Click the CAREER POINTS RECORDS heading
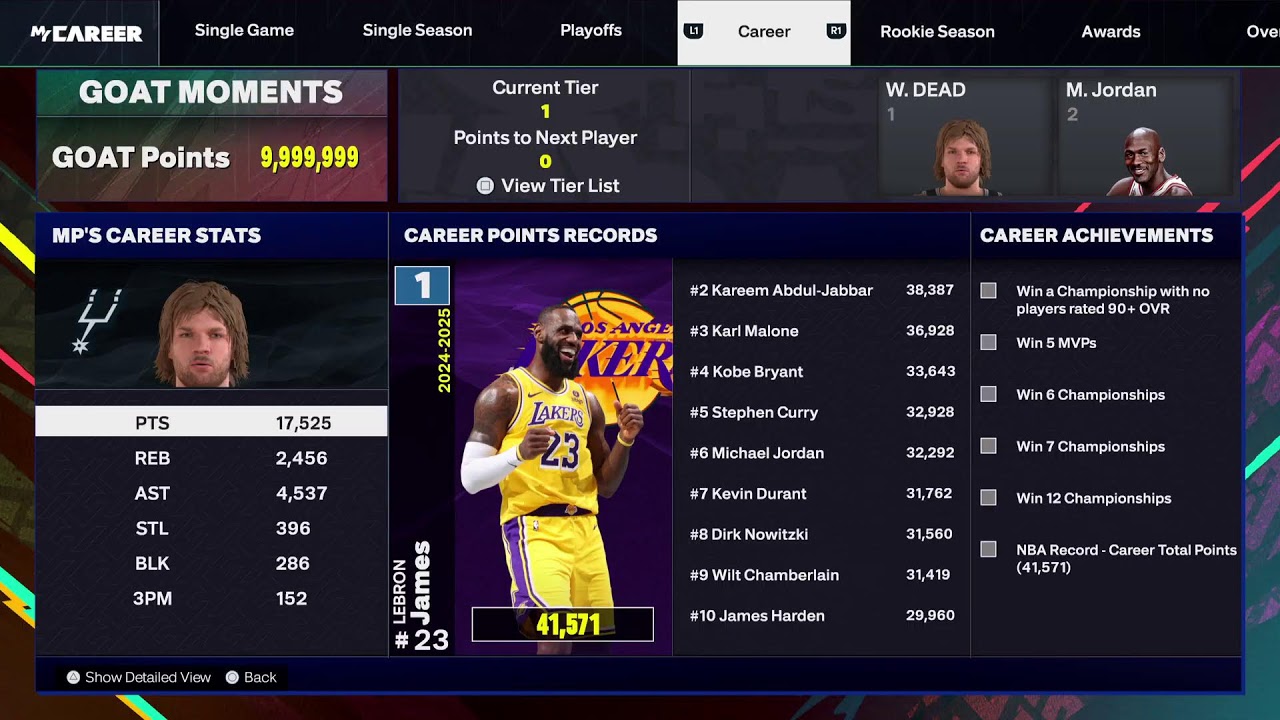The width and height of the screenshot is (1280, 720). click(530, 235)
